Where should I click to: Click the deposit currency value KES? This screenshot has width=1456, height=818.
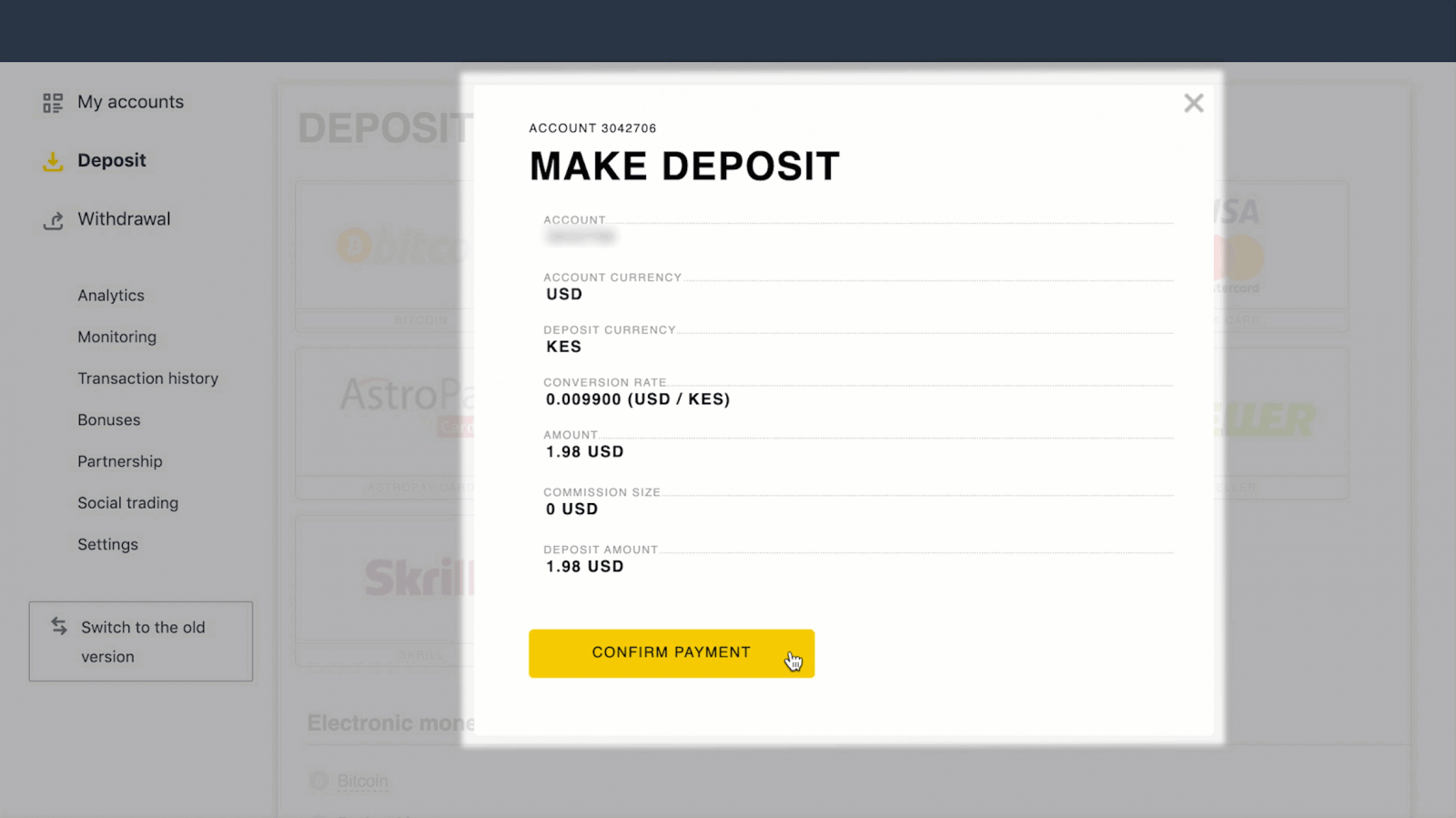point(563,347)
